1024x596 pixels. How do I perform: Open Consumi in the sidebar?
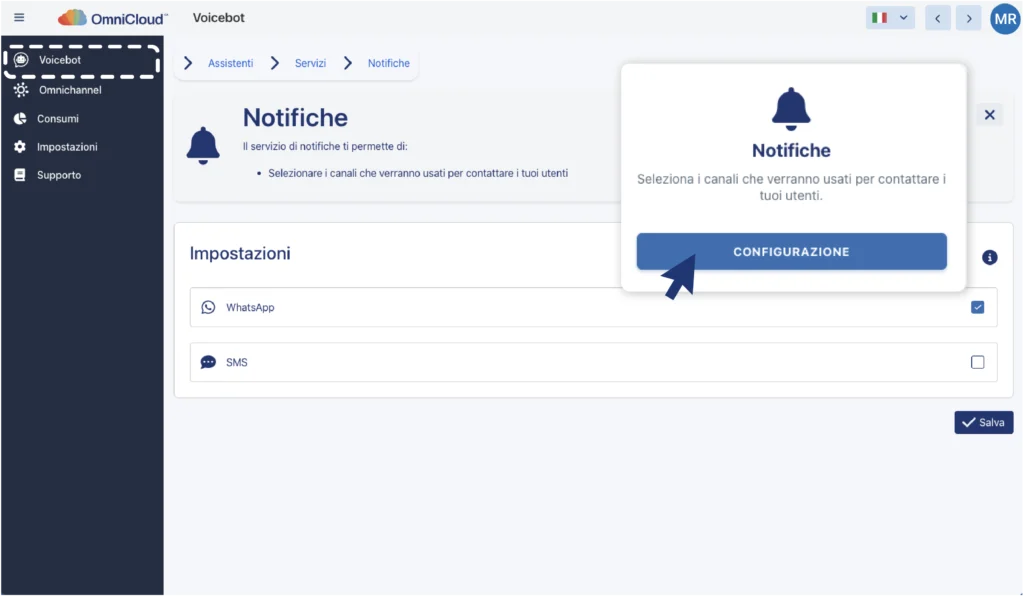[x=58, y=118]
